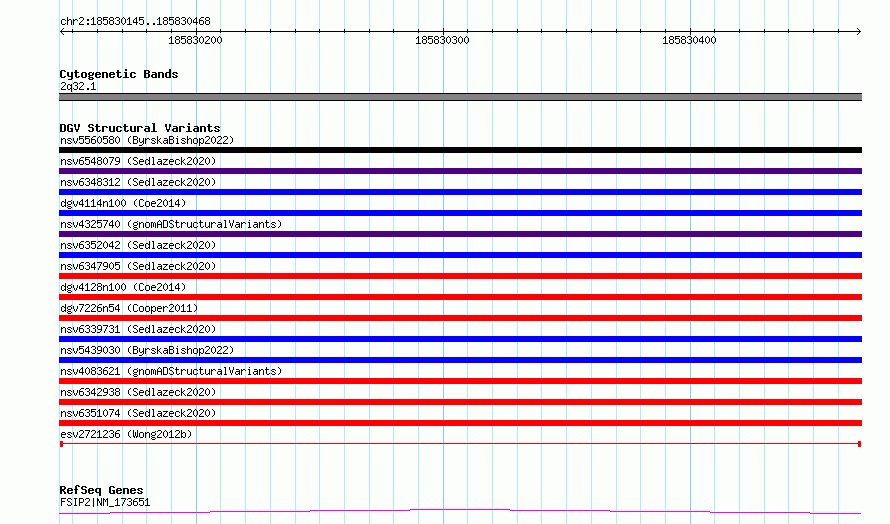Click the thin red line of esv2721236
This screenshot has width=890, height=524.
tap(460, 444)
